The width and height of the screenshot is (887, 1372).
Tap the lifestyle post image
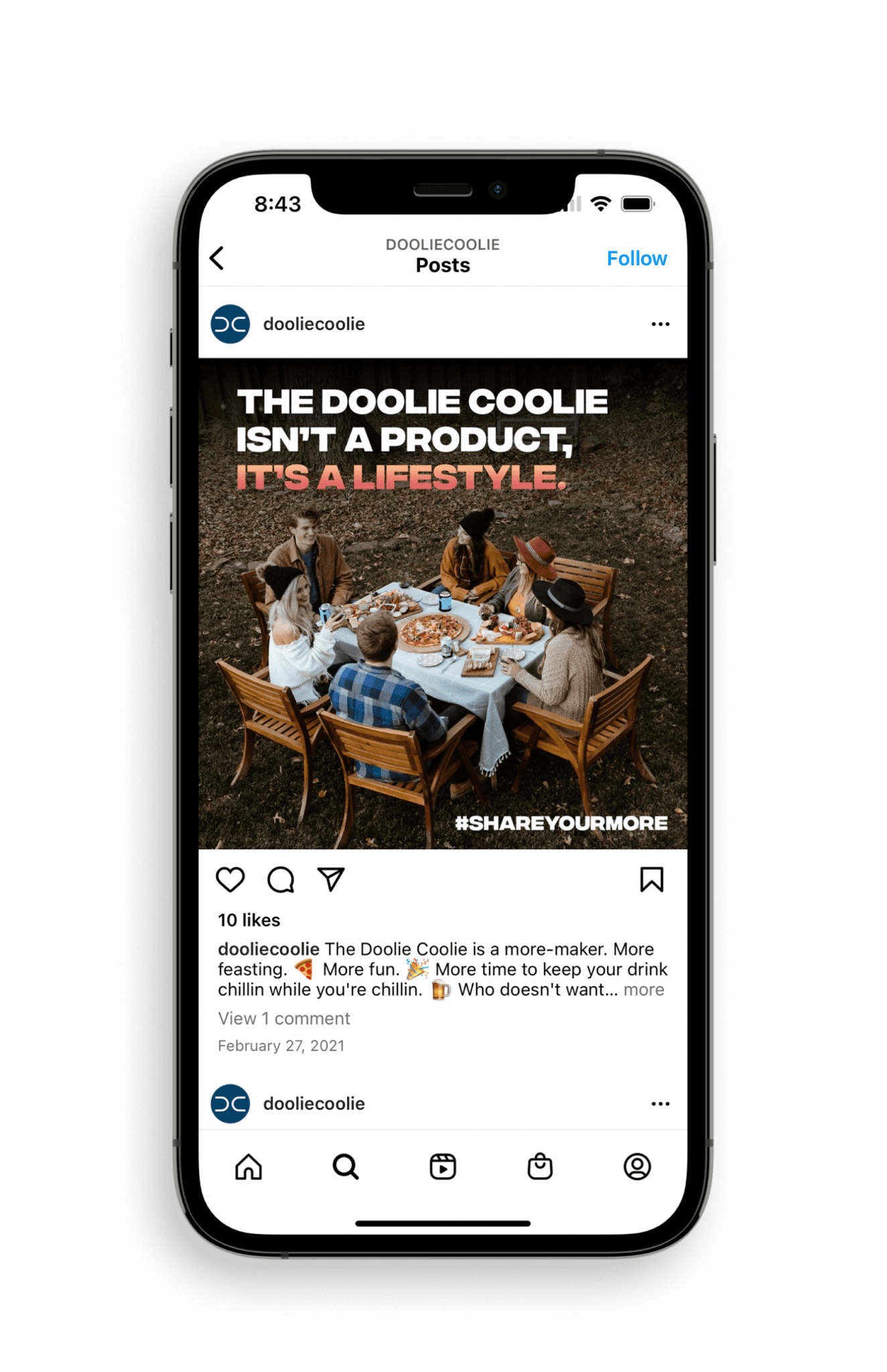click(x=443, y=604)
